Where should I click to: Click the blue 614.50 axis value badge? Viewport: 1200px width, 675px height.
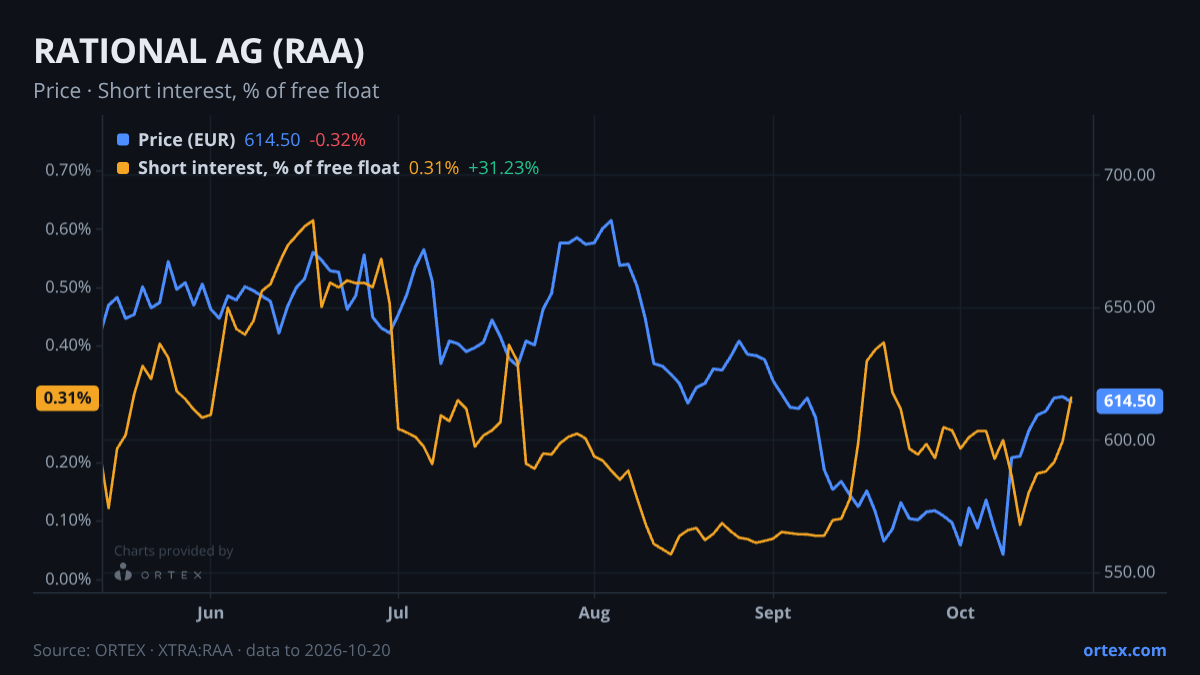(x=1130, y=401)
